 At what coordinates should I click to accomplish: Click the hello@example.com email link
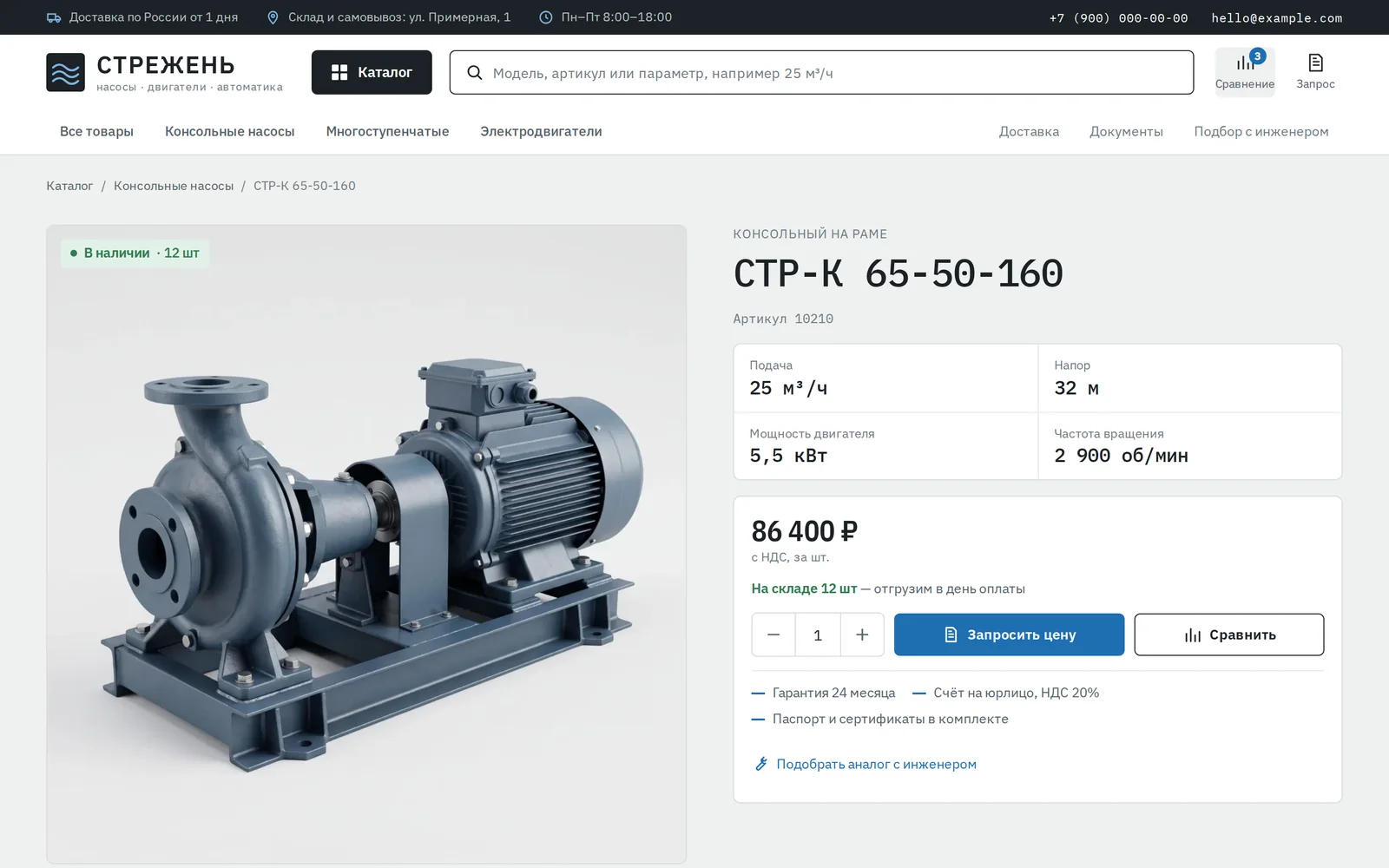pos(1276,17)
